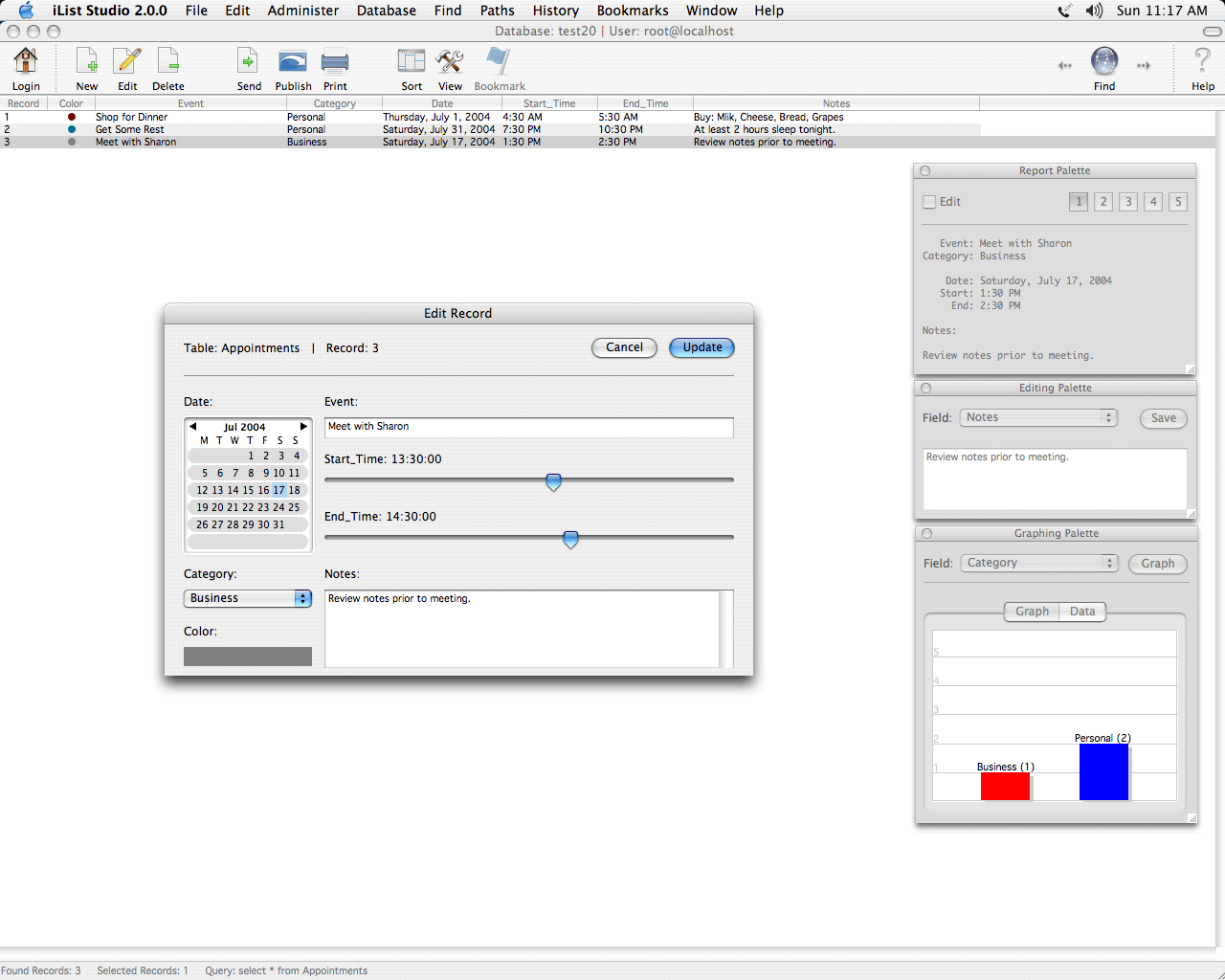
Task: Go to the previous month in the calendar
Action: pos(192,427)
